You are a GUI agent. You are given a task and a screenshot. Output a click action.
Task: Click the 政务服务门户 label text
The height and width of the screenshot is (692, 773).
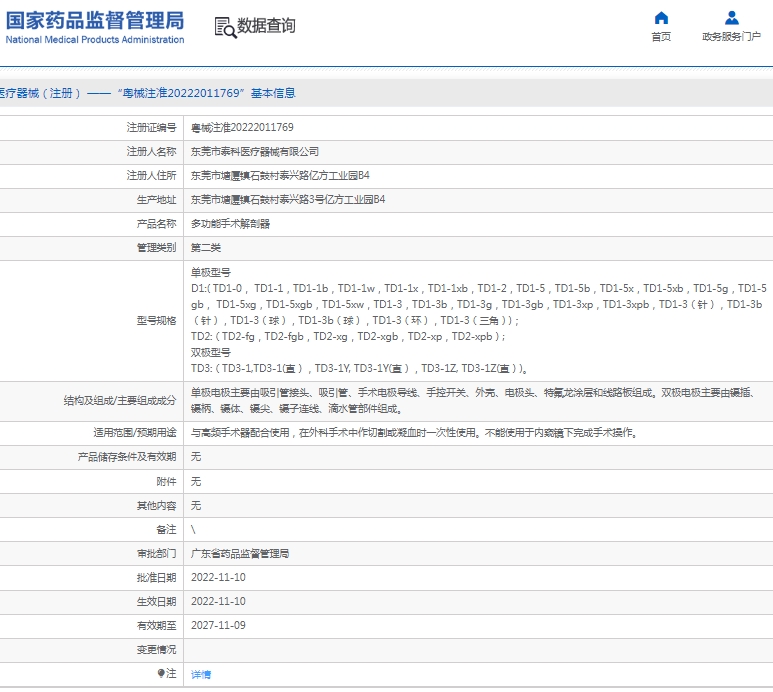(x=732, y=36)
